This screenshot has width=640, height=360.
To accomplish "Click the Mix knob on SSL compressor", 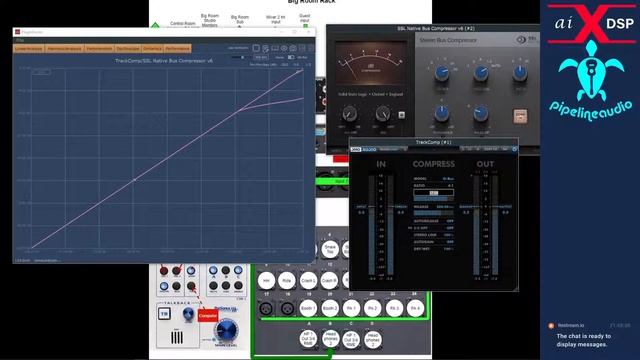I will tap(383, 114).
